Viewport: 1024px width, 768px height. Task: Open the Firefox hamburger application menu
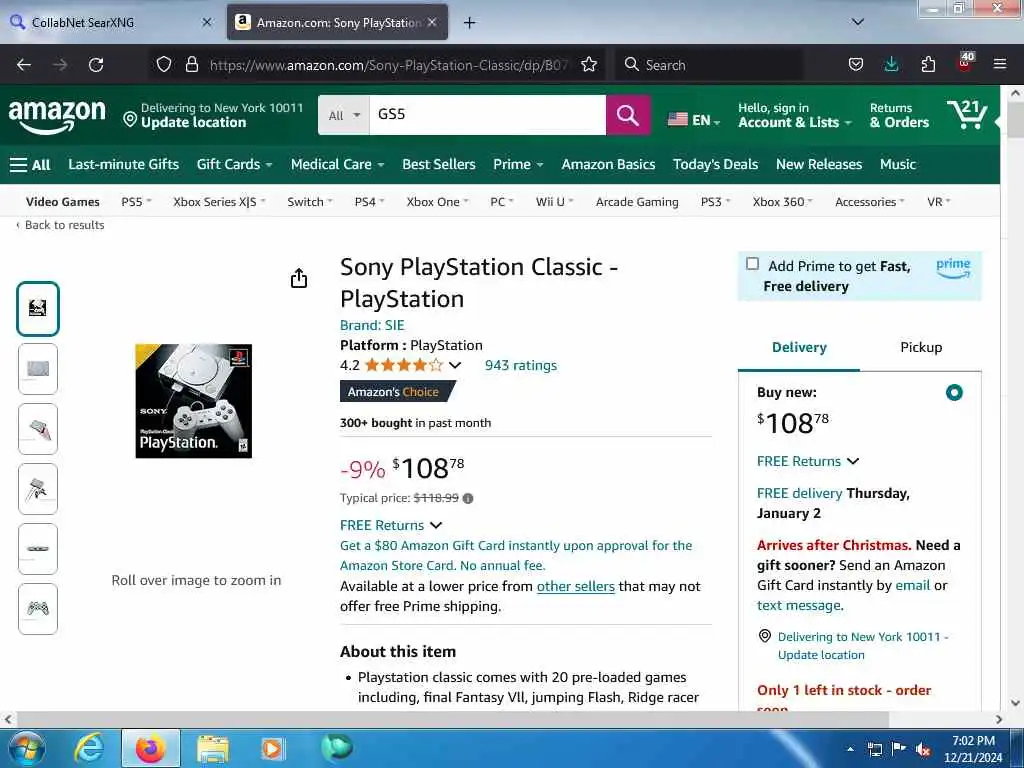(1000, 64)
